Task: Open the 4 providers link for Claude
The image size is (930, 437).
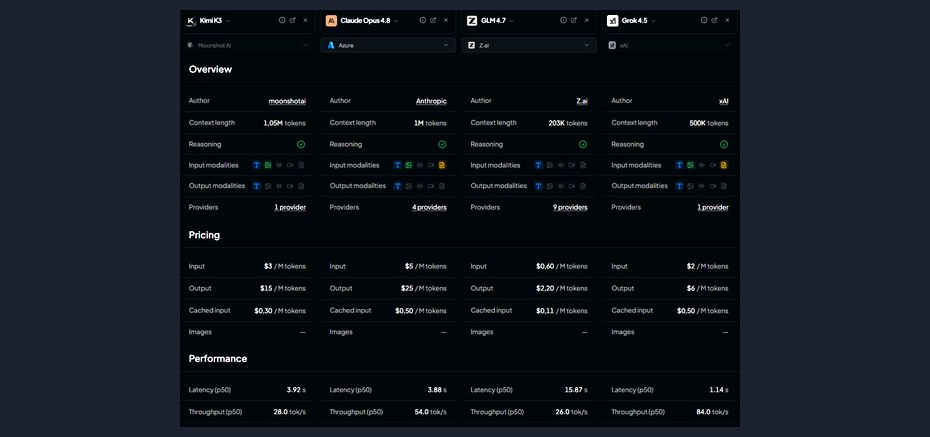Action: pyautogui.click(x=429, y=208)
